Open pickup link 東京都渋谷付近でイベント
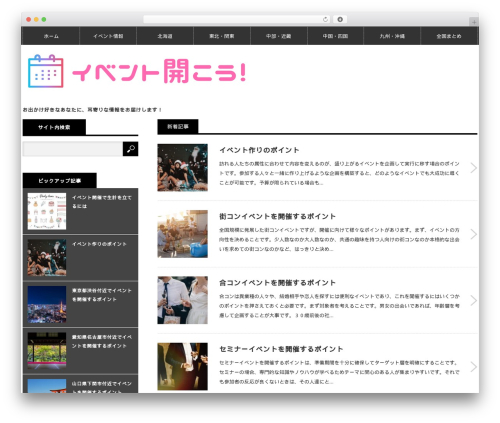 102,295
